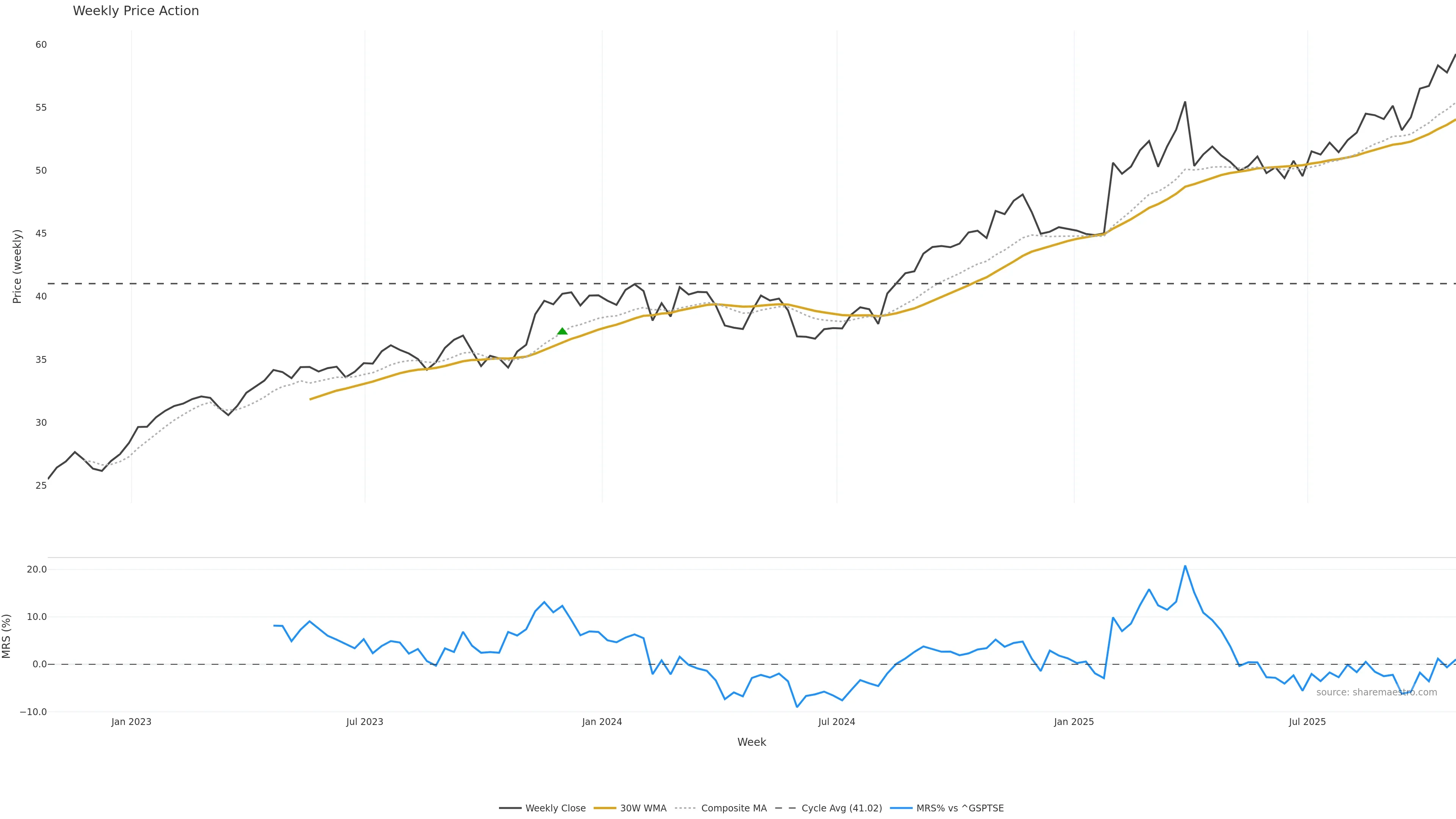Click the Cycle Avg (41.02) legend entry
This screenshot has width=1456, height=819.
841,808
